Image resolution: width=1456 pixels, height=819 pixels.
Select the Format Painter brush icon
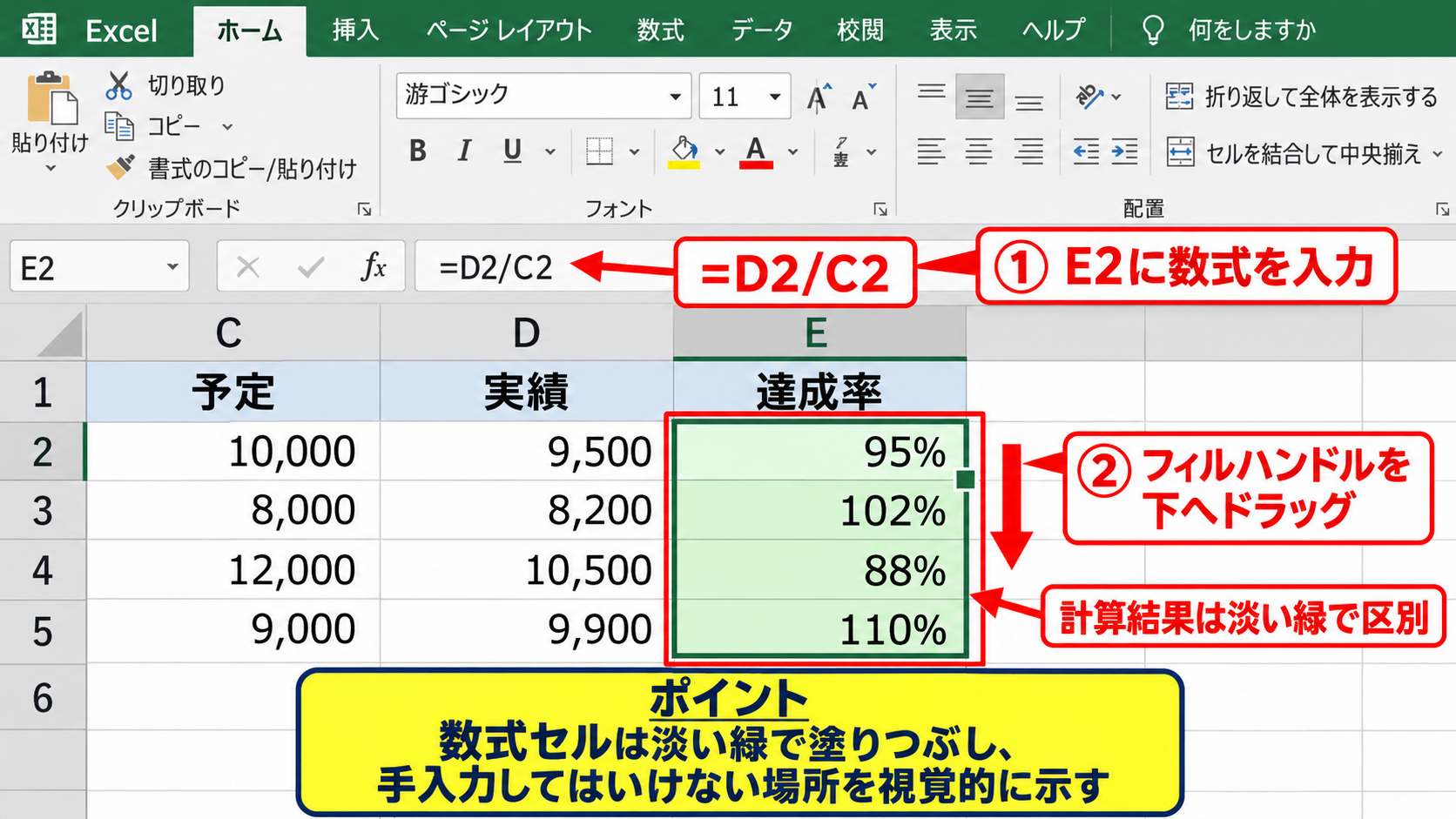(x=120, y=166)
